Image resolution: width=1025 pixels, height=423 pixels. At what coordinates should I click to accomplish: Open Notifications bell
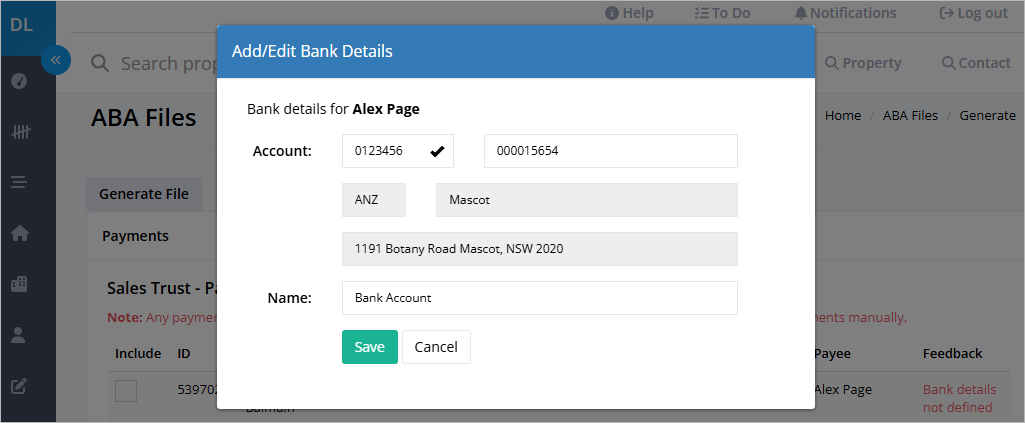[x=845, y=13]
